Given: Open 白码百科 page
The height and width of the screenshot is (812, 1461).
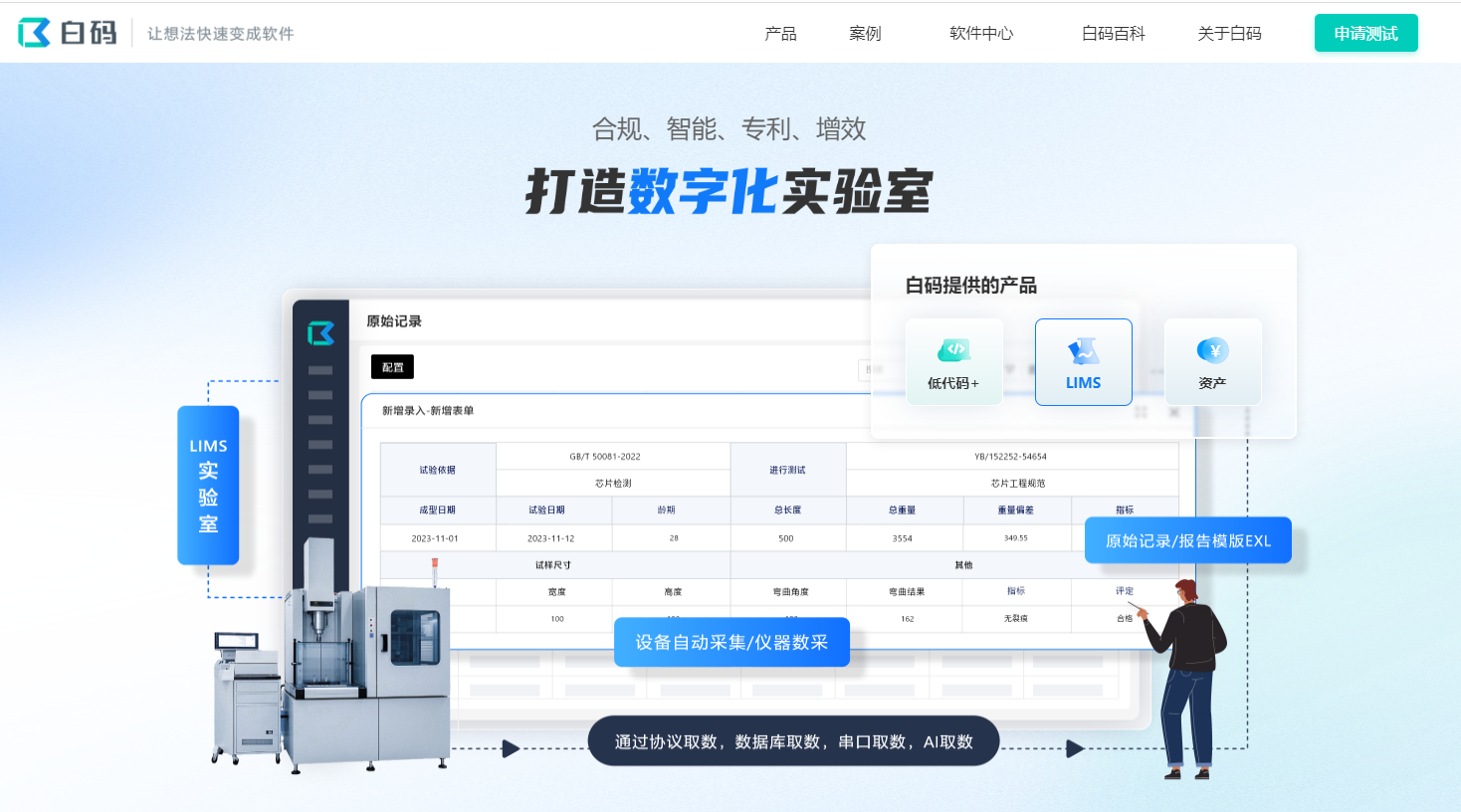Looking at the screenshot, I should [x=1114, y=34].
